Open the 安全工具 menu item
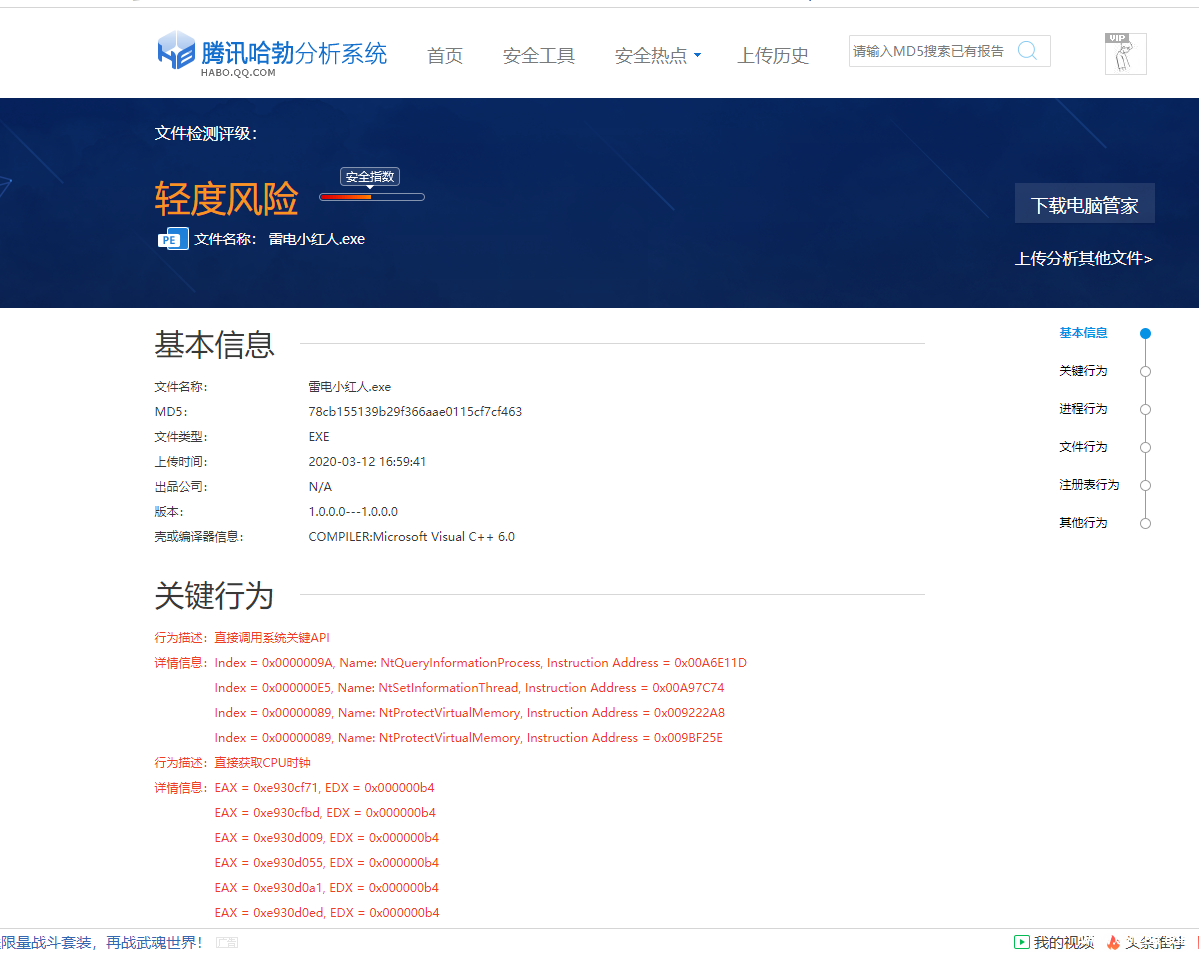The height and width of the screenshot is (953, 1199). (x=539, y=56)
